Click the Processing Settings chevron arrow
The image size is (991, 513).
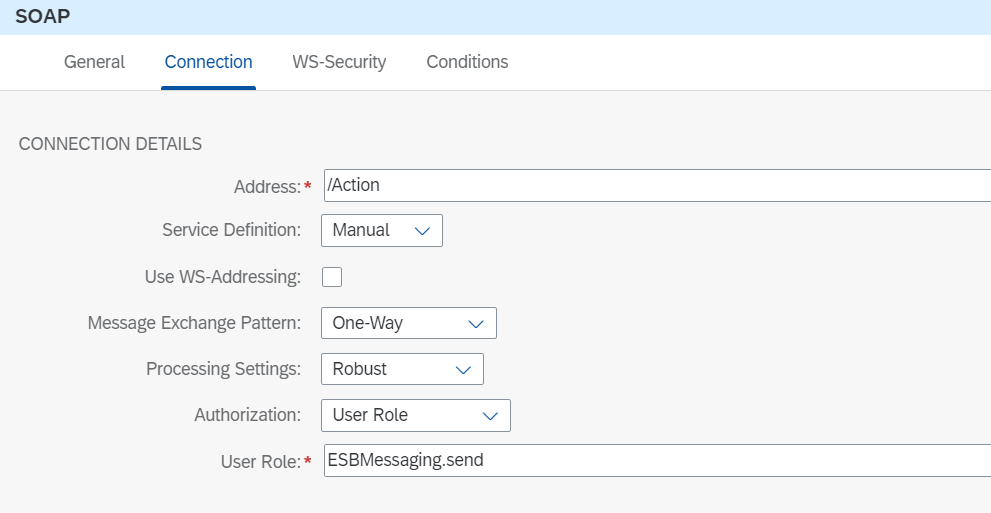463,370
